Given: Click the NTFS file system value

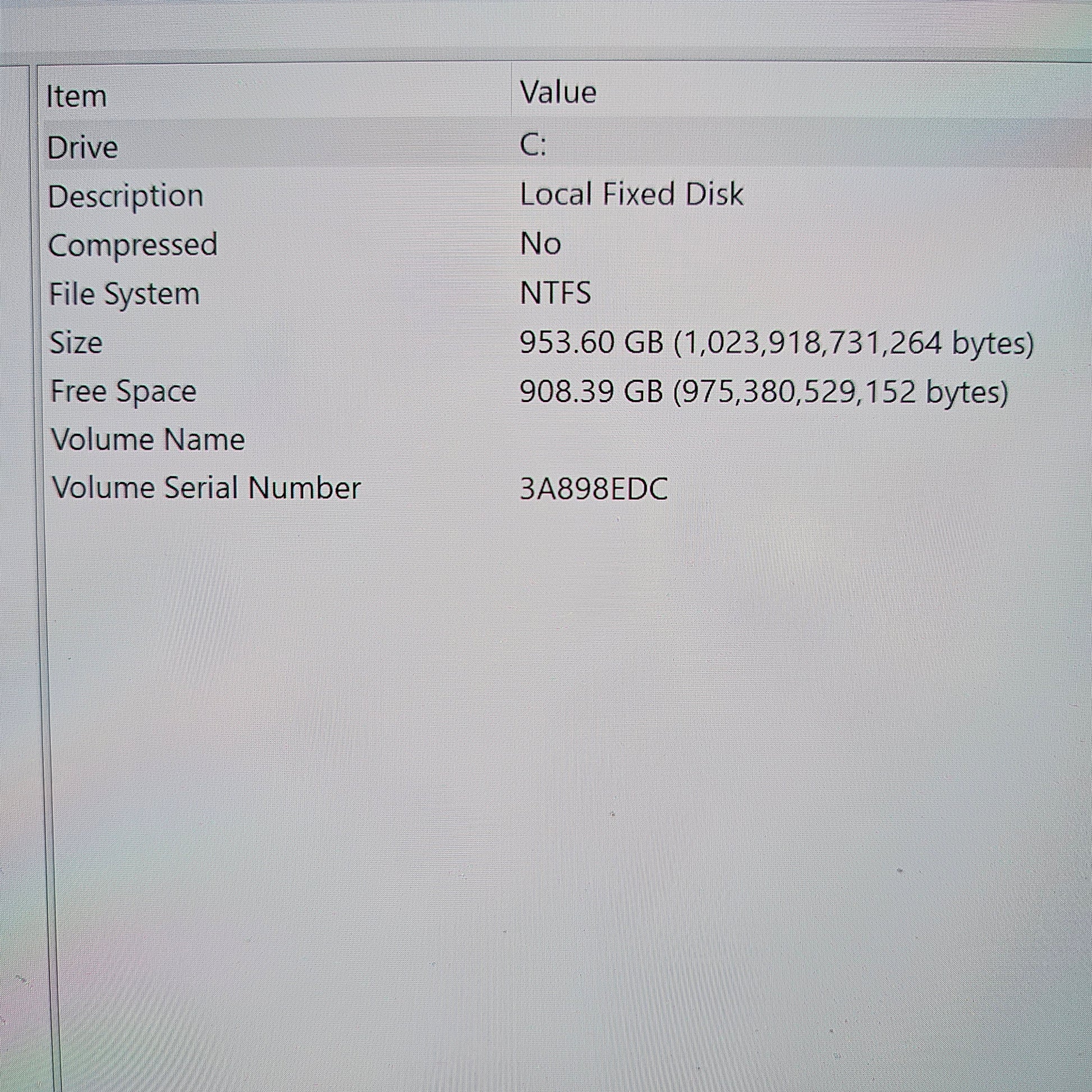Looking at the screenshot, I should tap(555, 293).
